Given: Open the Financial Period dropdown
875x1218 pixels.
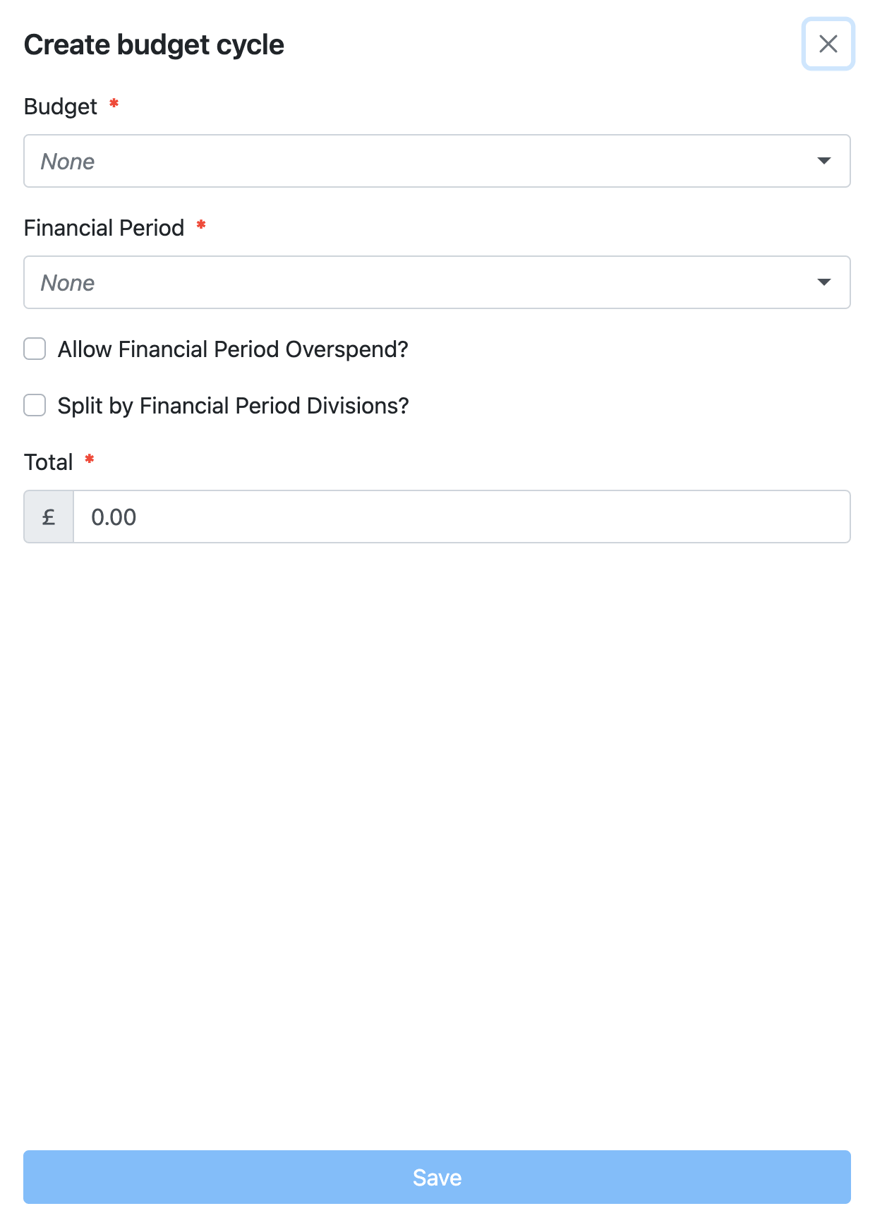Looking at the screenshot, I should (437, 282).
